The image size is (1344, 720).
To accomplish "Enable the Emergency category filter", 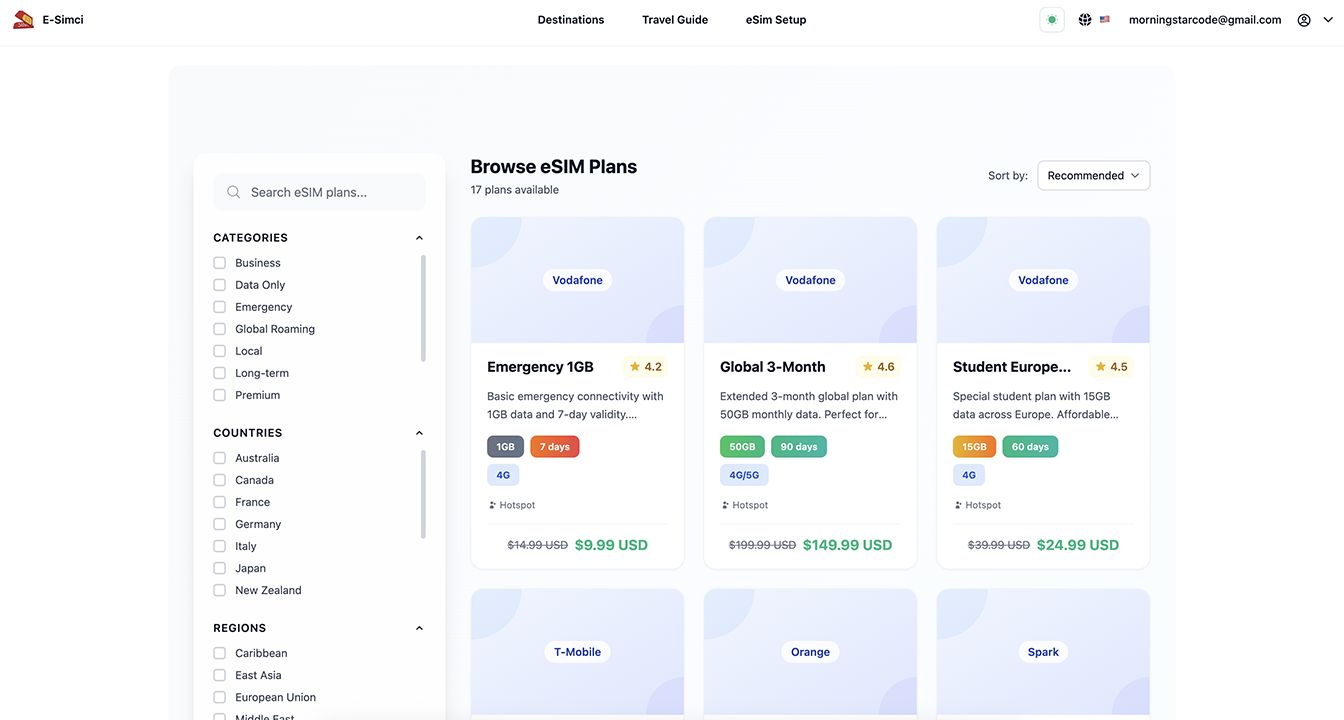I will click(x=220, y=307).
